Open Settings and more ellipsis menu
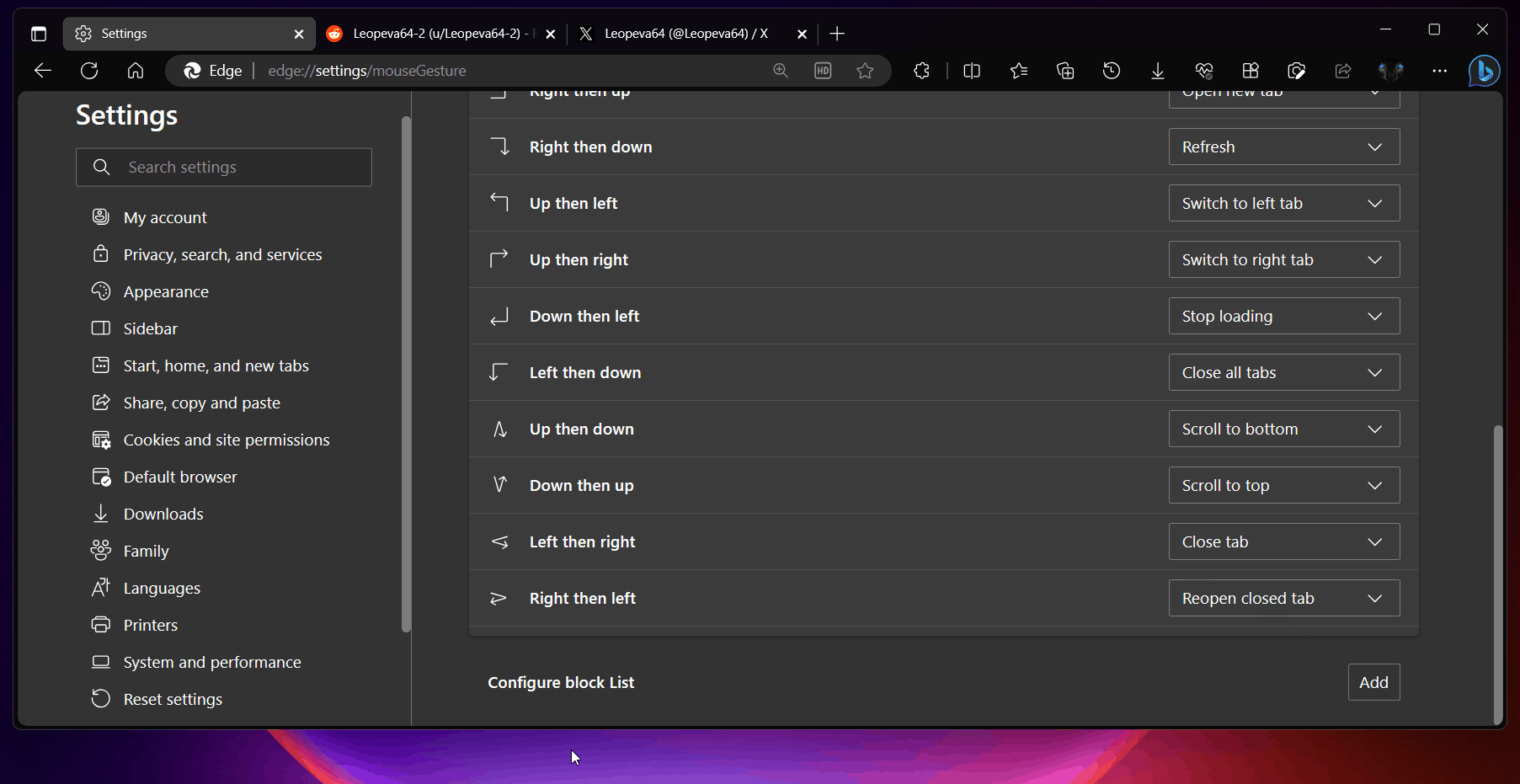Viewport: 1520px width, 784px height. 1440,71
